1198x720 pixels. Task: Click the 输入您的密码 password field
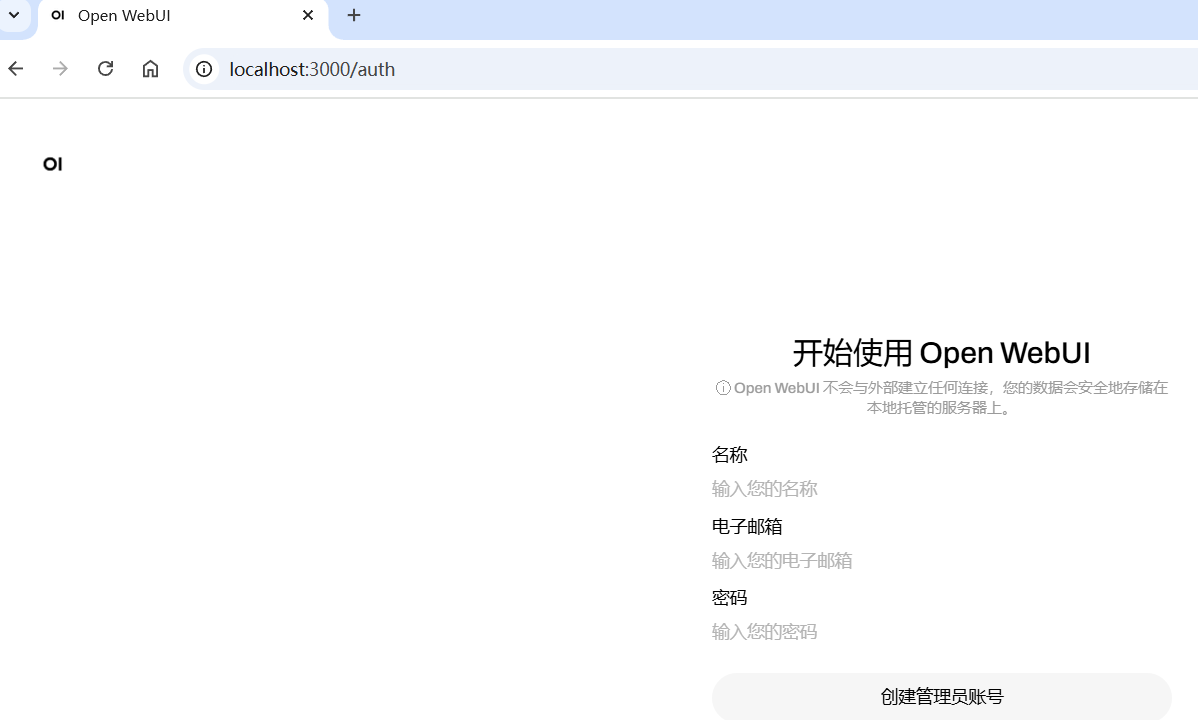pos(941,632)
